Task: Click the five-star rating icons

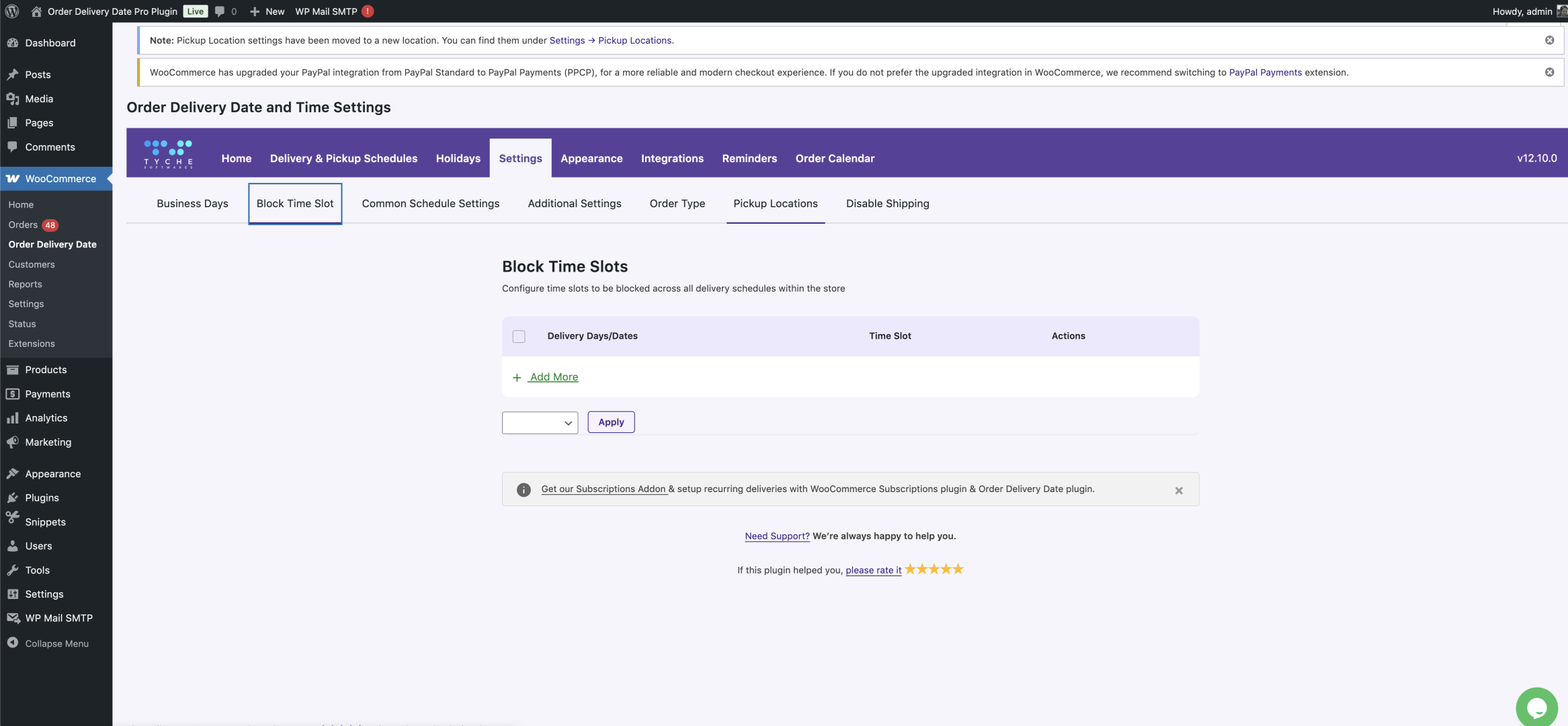Action: [934, 569]
